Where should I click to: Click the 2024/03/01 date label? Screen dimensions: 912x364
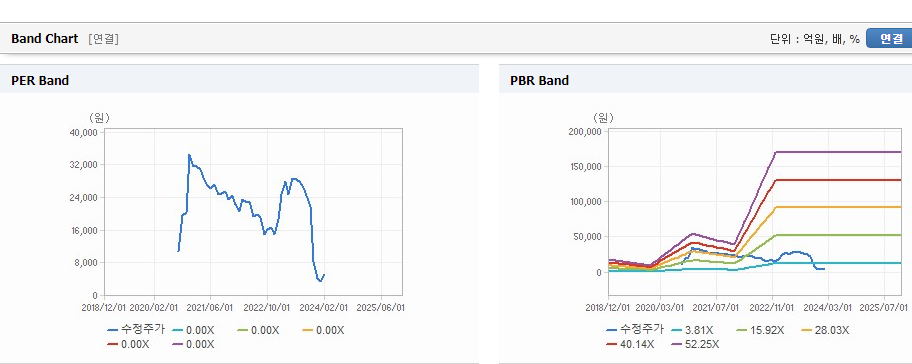tap(828, 307)
